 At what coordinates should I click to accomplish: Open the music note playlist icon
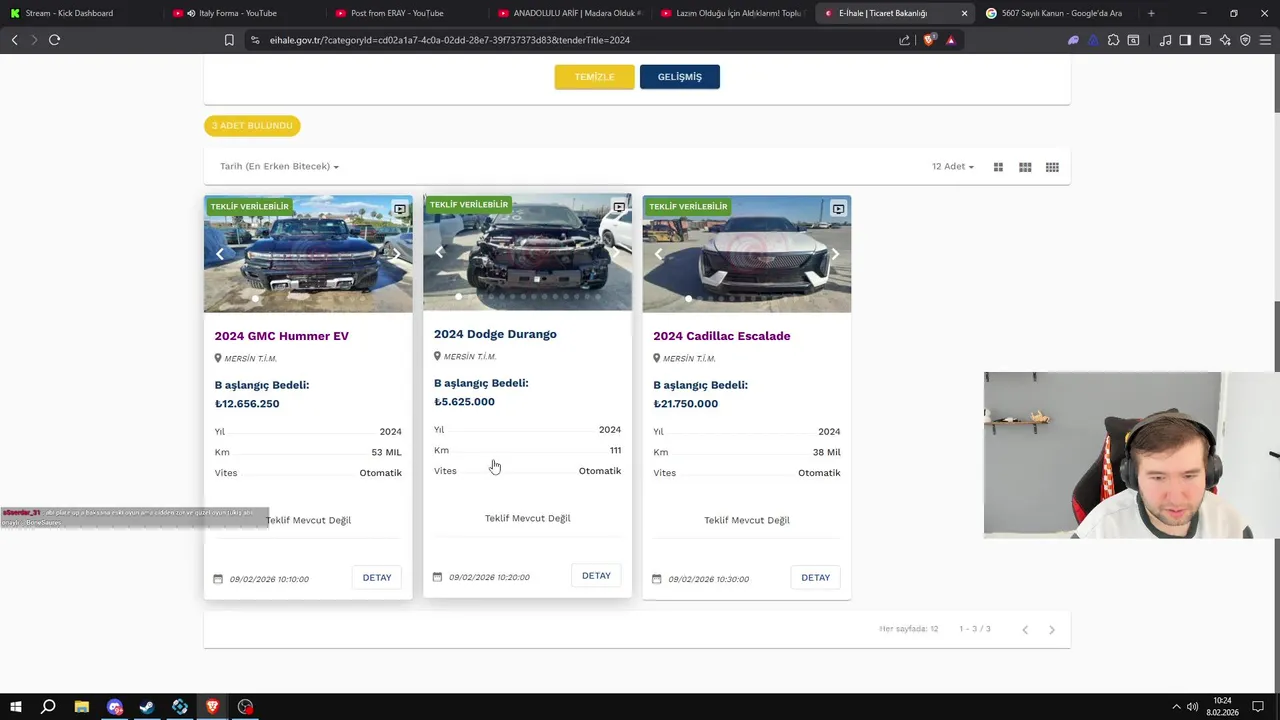pos(1166,40)
